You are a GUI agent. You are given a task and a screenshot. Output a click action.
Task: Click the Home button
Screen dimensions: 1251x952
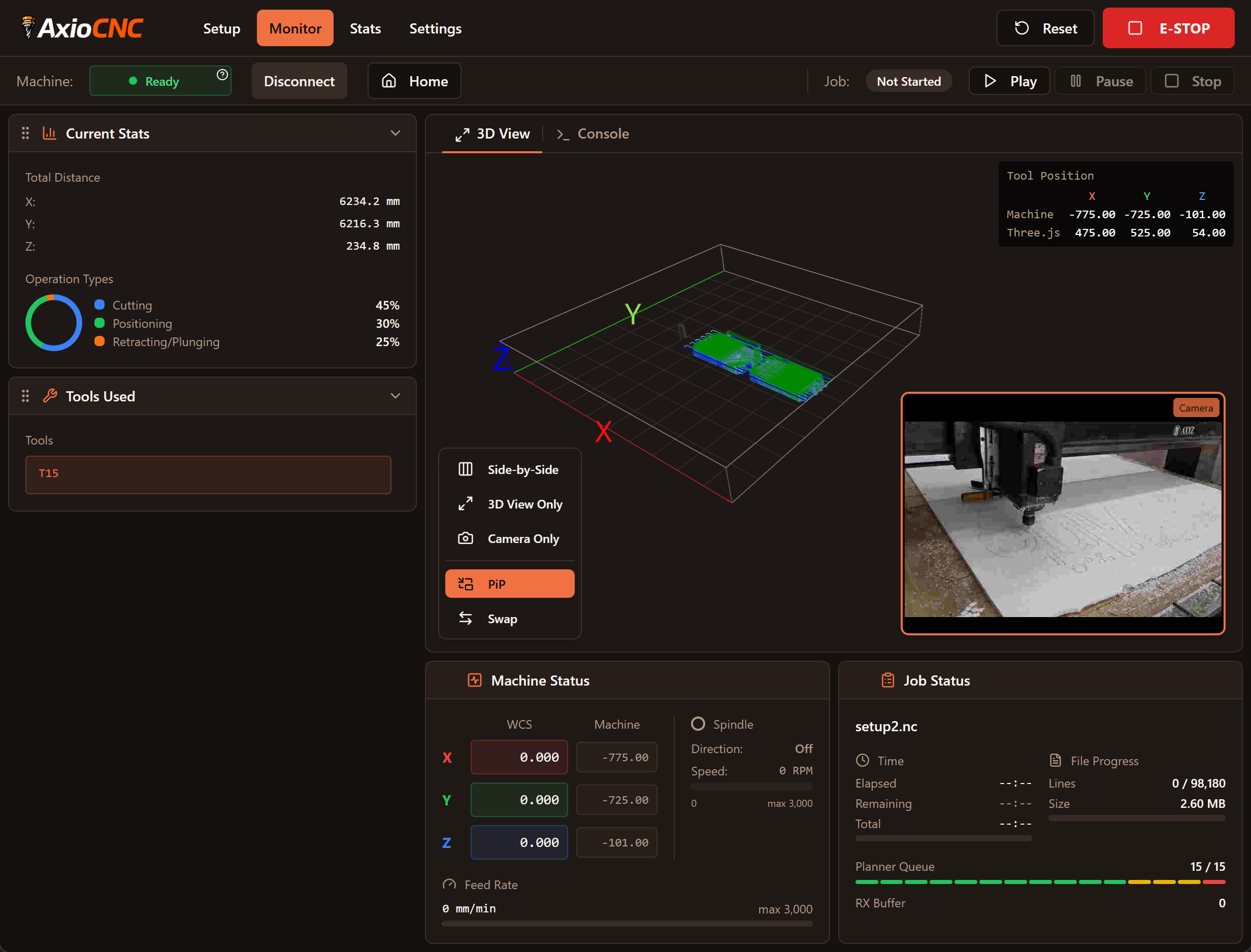coord(414,81)
